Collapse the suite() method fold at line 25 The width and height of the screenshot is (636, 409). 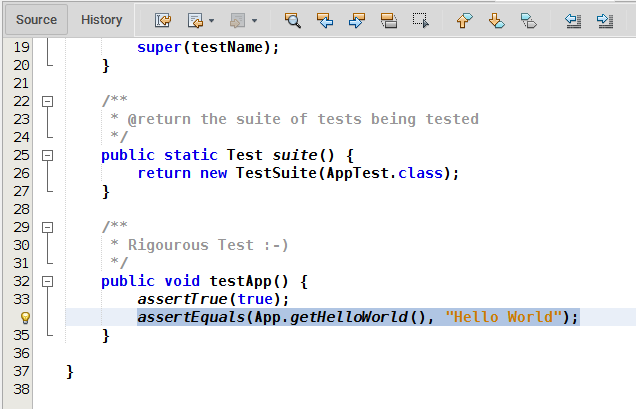46,155
